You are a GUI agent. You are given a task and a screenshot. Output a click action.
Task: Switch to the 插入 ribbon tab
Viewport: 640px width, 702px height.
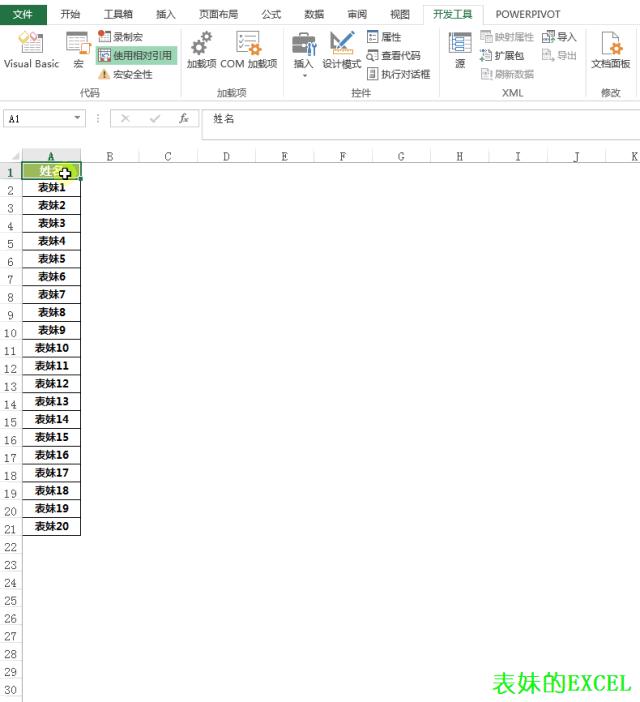click(x=166, y=14)
